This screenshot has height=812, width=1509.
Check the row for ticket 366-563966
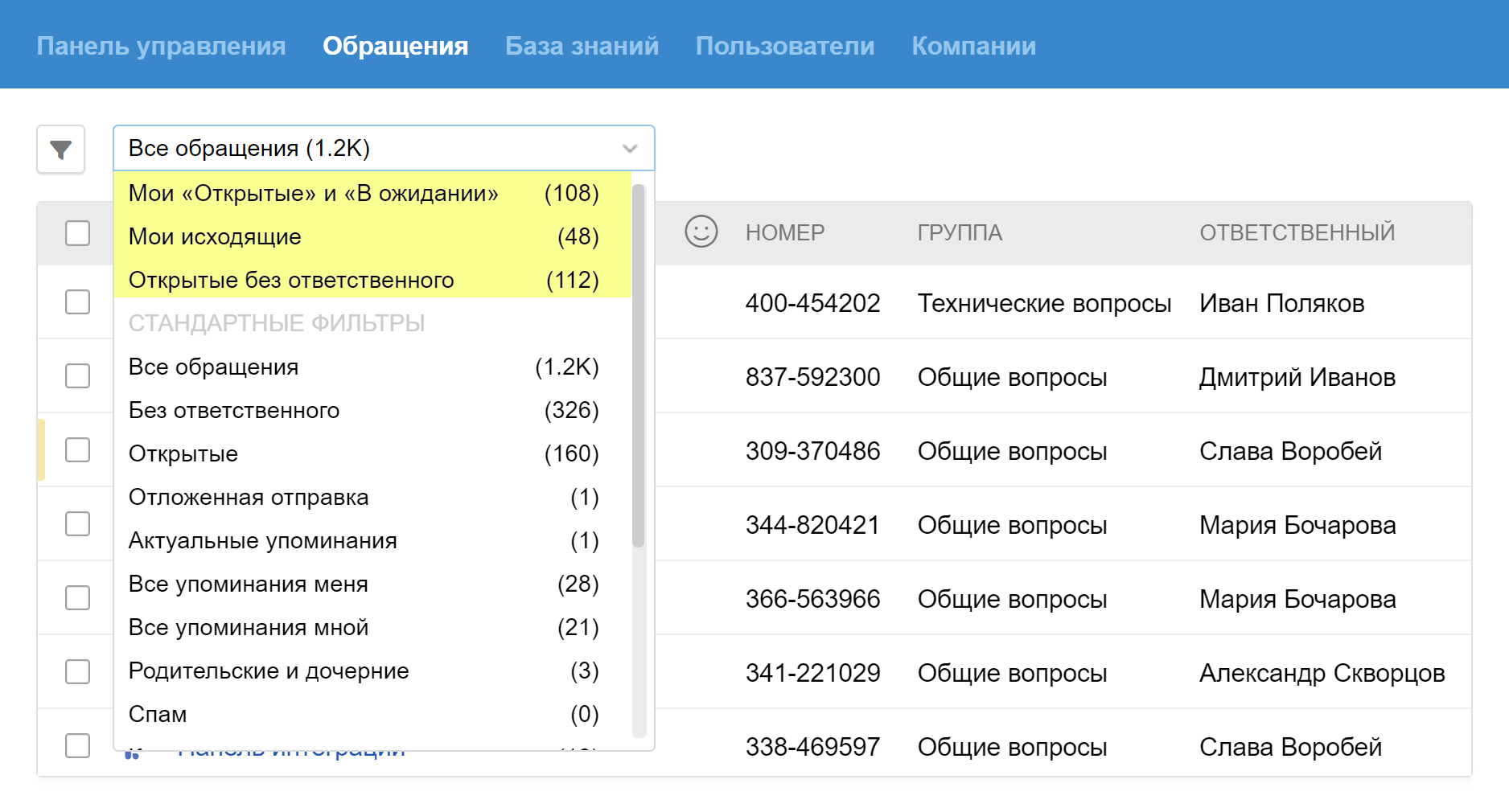(77, 598)
